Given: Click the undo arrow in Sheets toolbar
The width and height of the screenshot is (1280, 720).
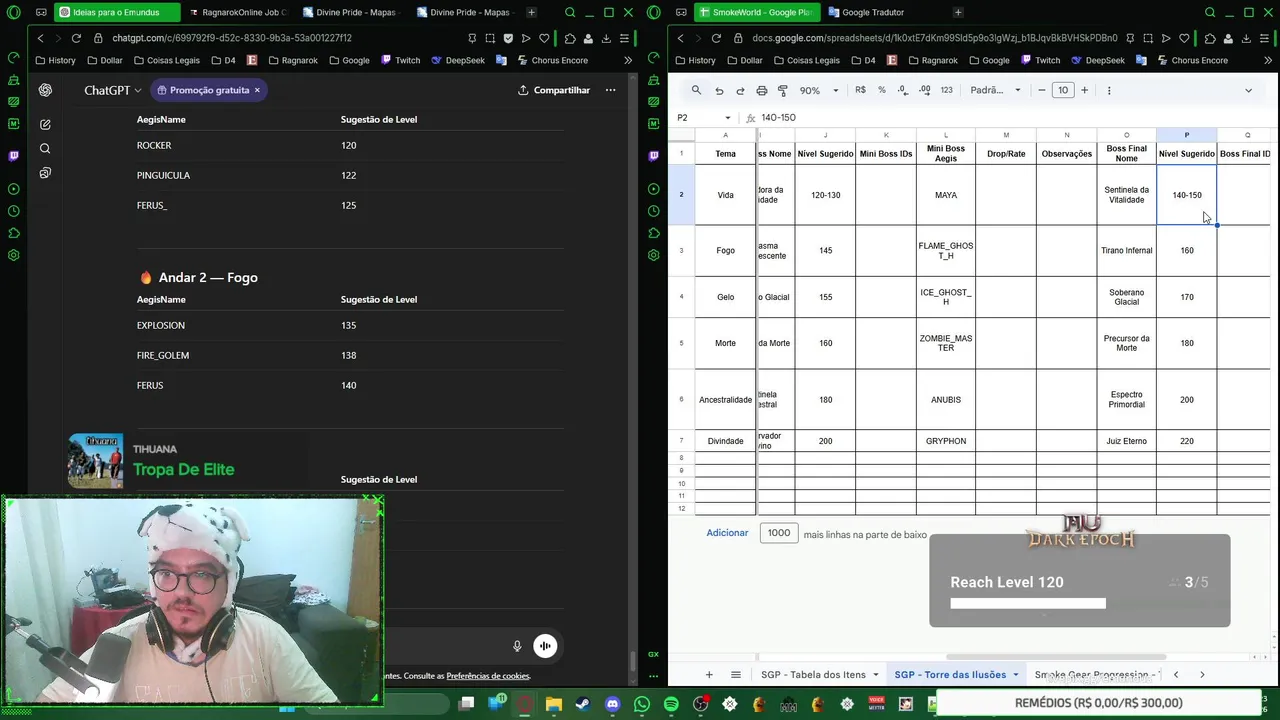Looking at the screenshot, I should (x=719, y=90).
